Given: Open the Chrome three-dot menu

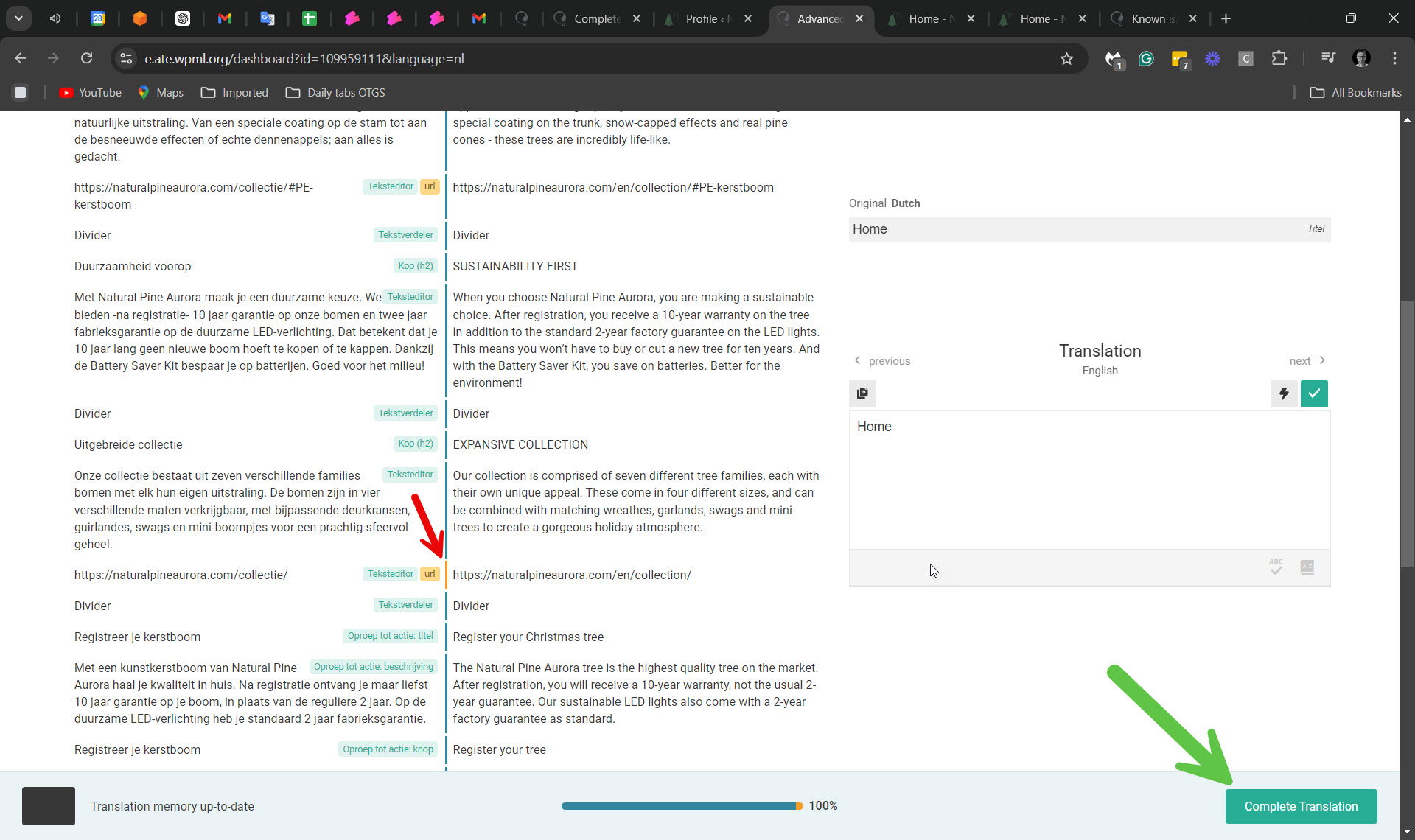Looking at the screenshot, I should click(1394, 58).
